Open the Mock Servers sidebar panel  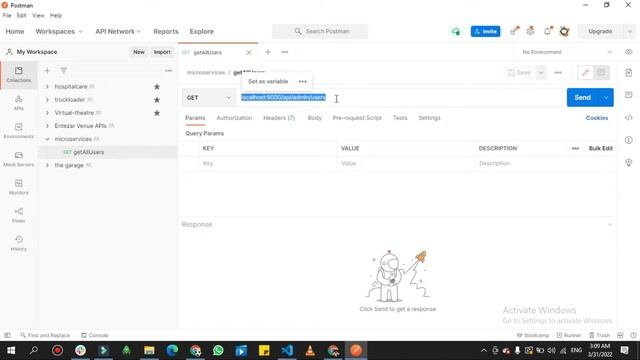pos(18,159)
